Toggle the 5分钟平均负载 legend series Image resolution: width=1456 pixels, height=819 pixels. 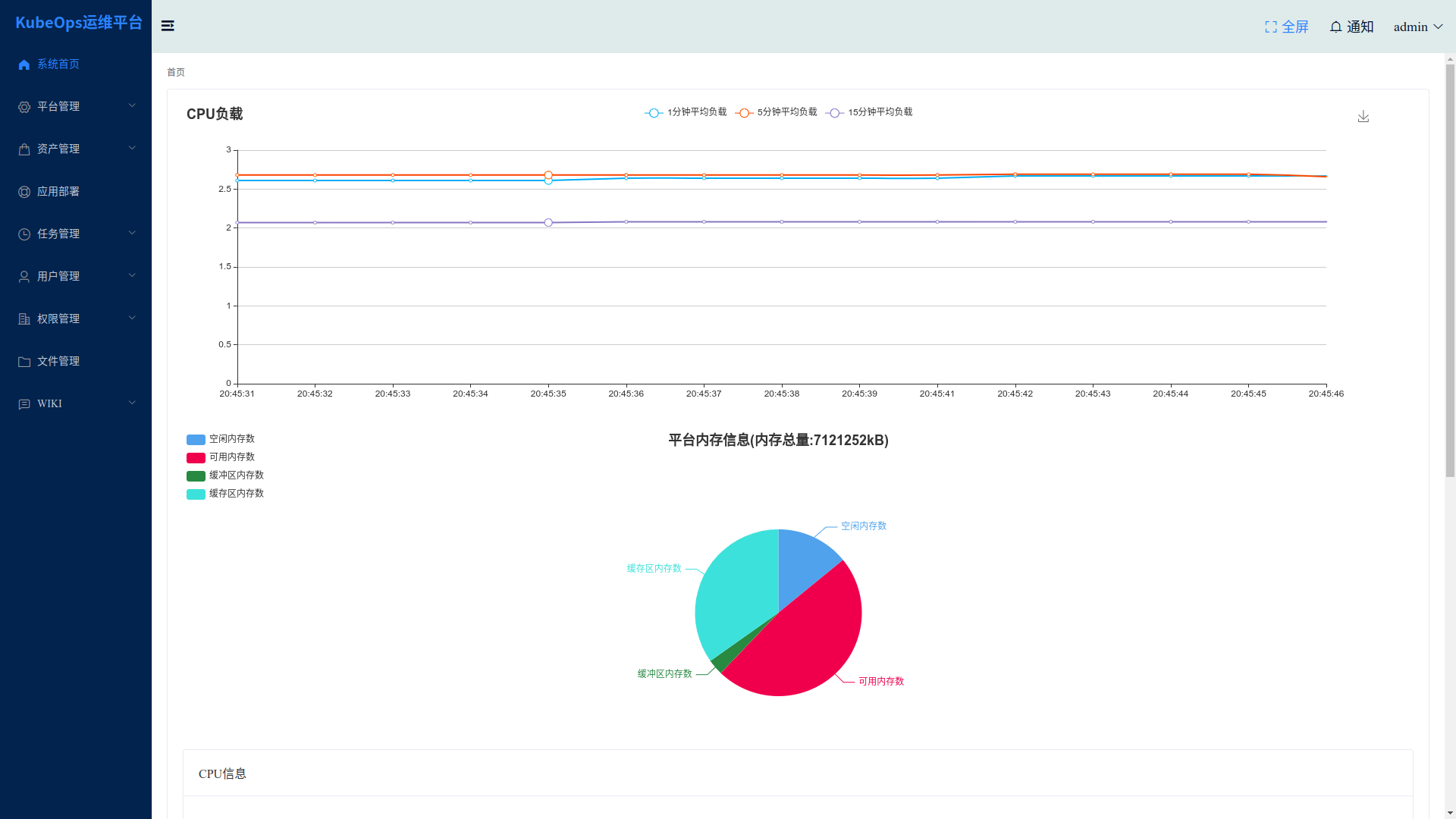point(776,112)
